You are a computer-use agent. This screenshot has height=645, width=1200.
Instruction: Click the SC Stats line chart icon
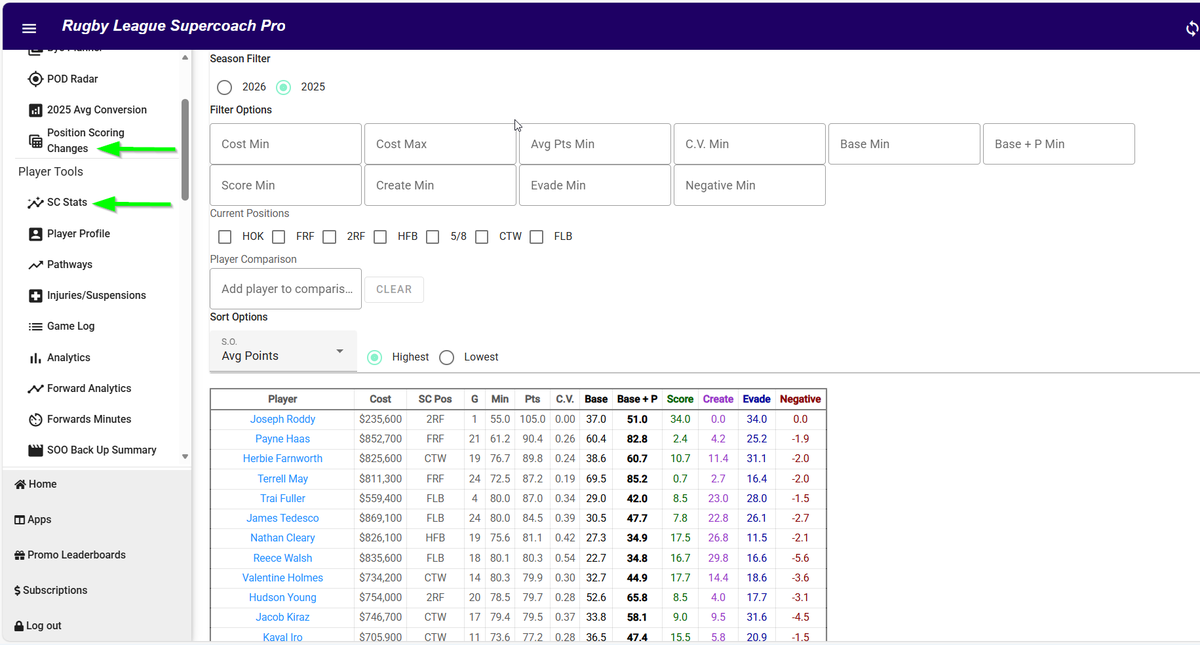pos(36,203)
